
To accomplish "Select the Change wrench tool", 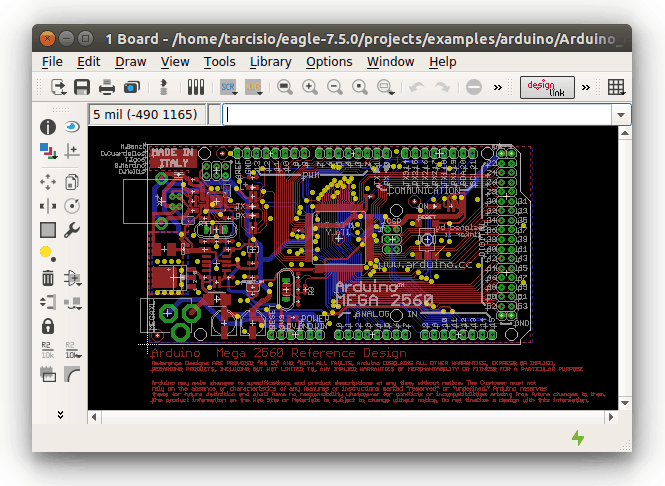I will [72, 230].
